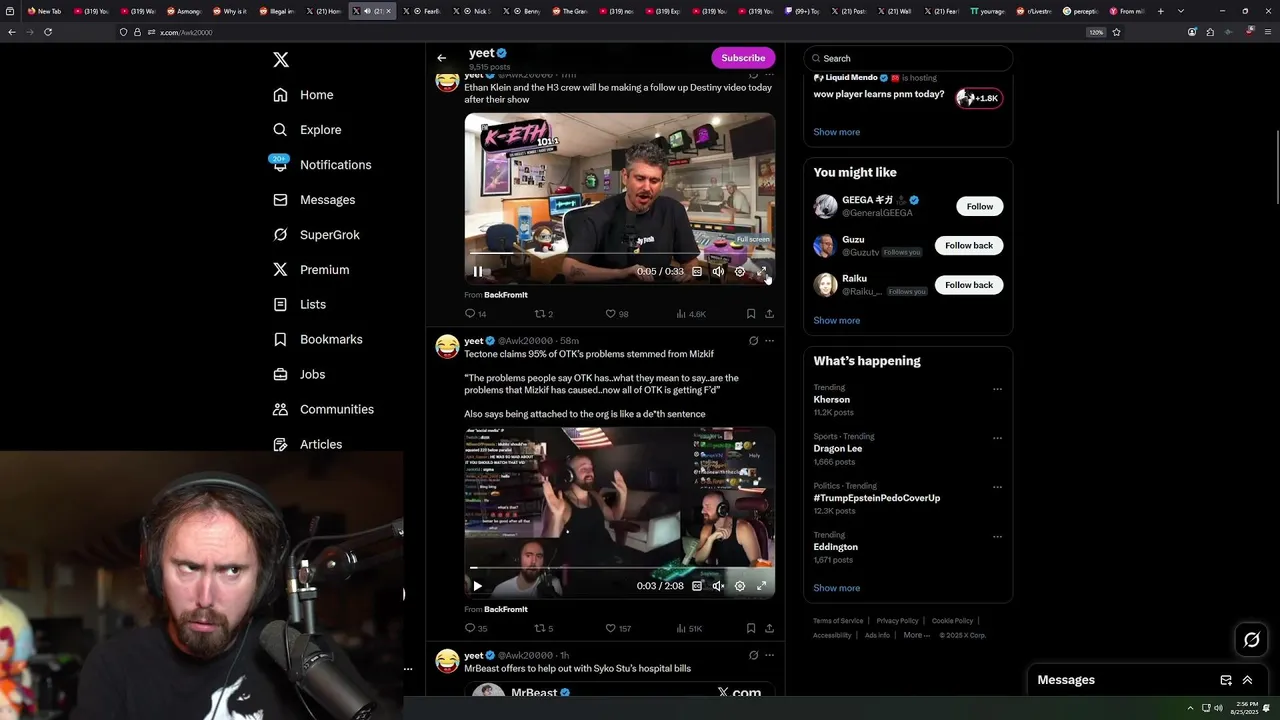This screenshot has height=720, width=1280.
Task: Enter full screen on Ethan Klein video
Action: 761,272
